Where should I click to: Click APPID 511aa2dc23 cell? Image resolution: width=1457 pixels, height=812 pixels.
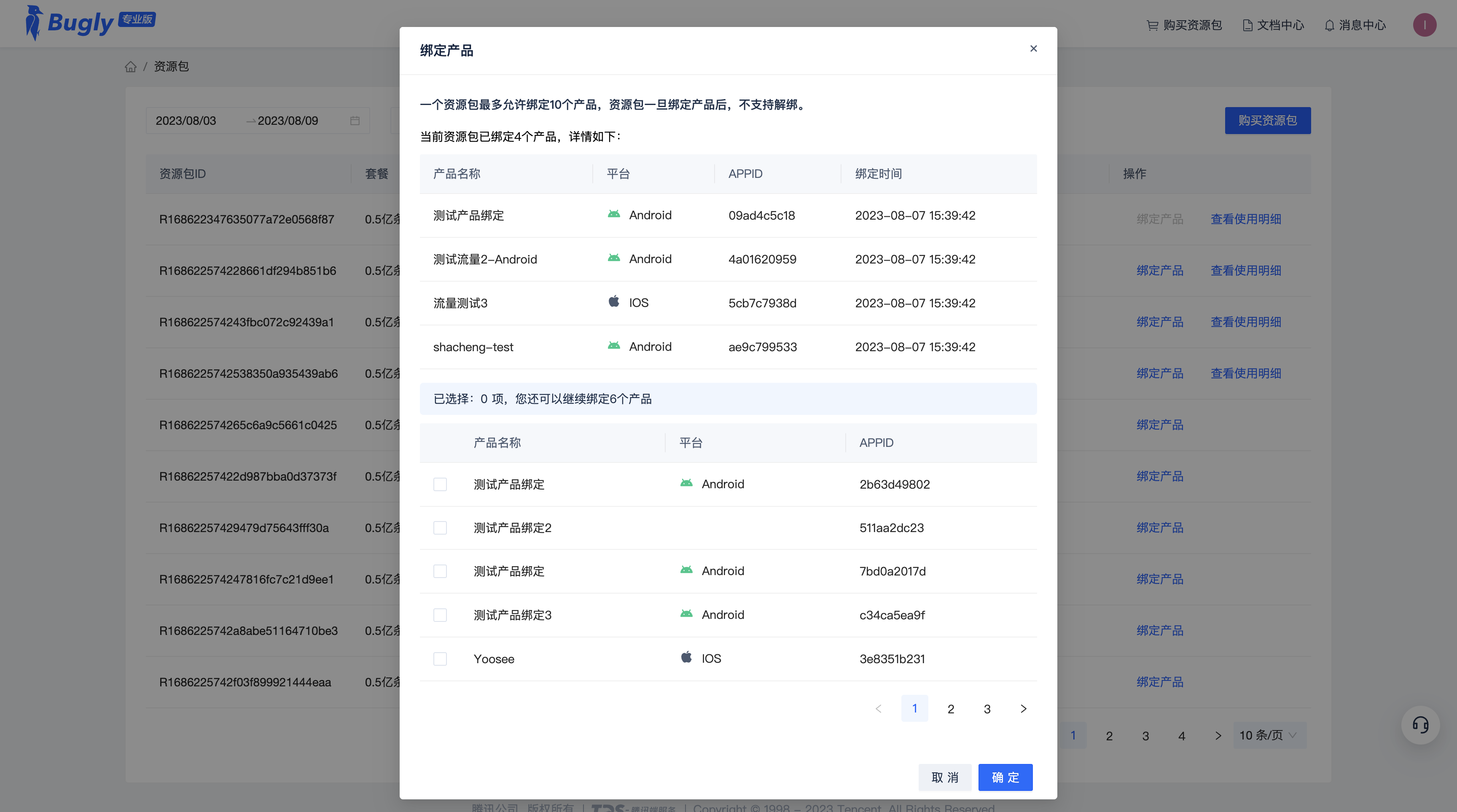coord(891,527)
